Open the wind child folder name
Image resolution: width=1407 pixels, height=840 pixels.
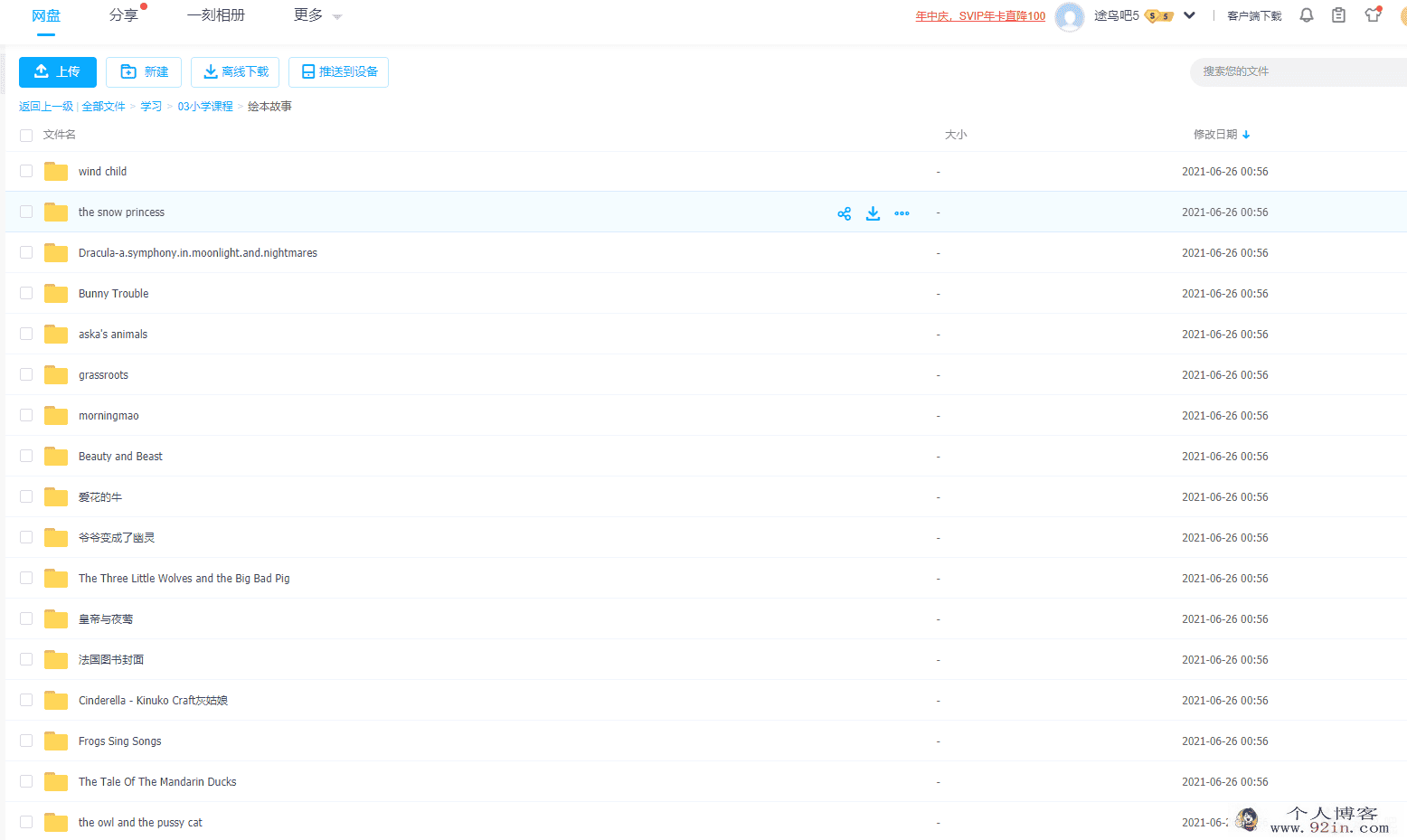click(102, 171)
